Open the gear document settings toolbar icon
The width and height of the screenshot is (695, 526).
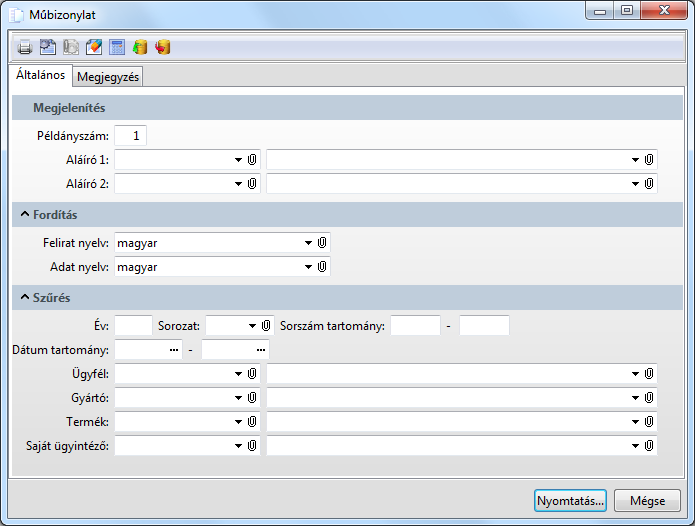pyautogui.click(x=48, y=47)
